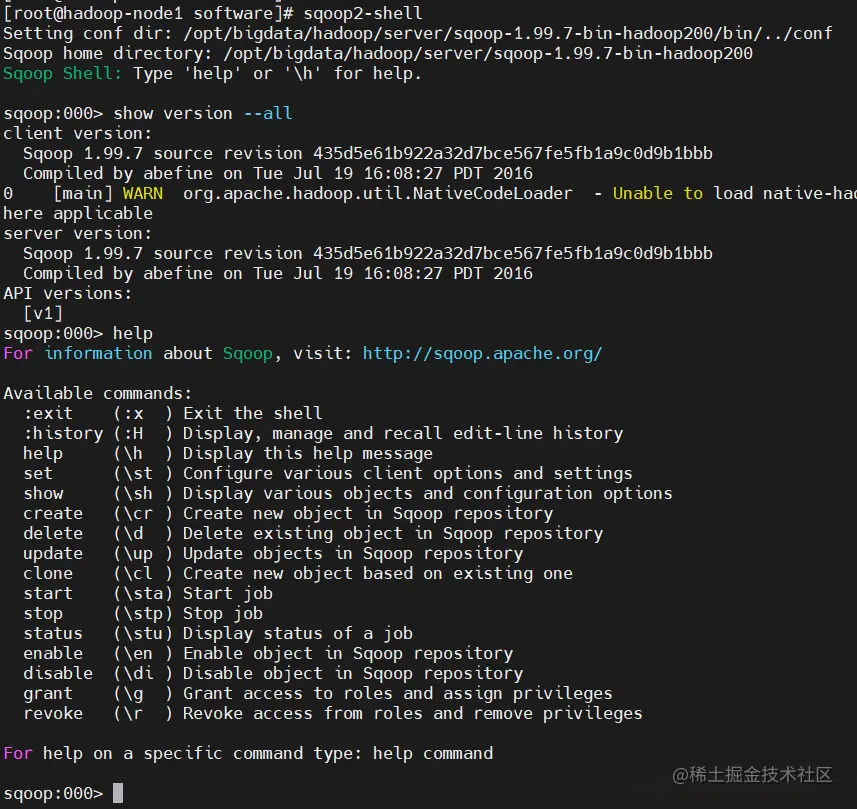Click the 'API versions:' line
The height and width of the screenshot is (809, 857).
[x=68, y=294]
